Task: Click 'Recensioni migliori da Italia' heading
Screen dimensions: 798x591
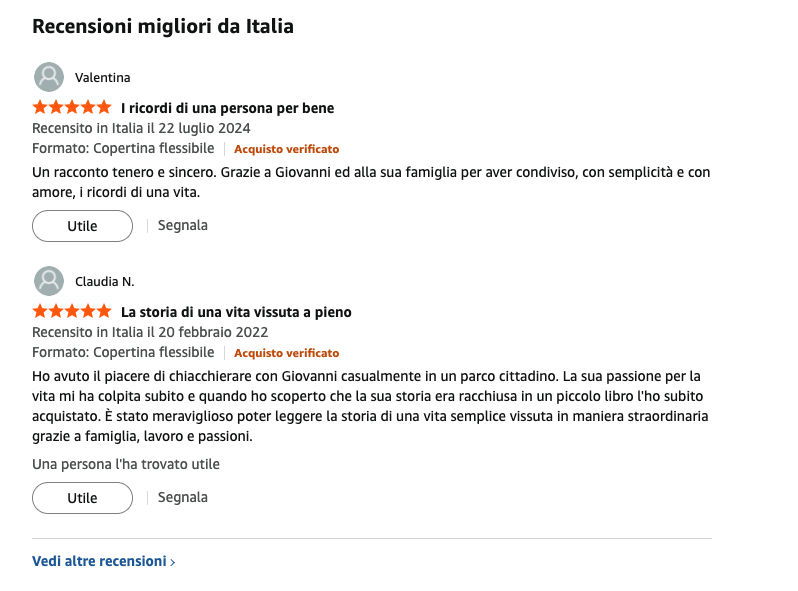Action: point(163,27)
